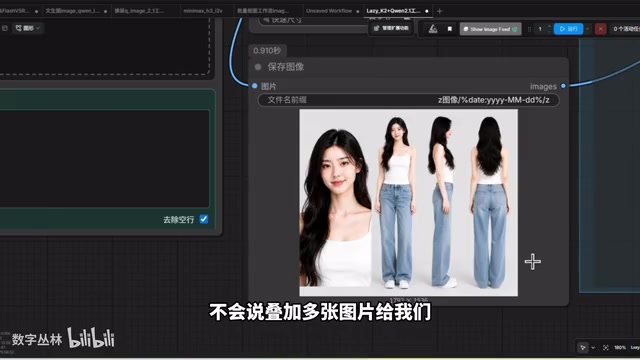Open the ComfyUI Manager triangle icon
Viewport: 640px width, 360px height.
433,29
